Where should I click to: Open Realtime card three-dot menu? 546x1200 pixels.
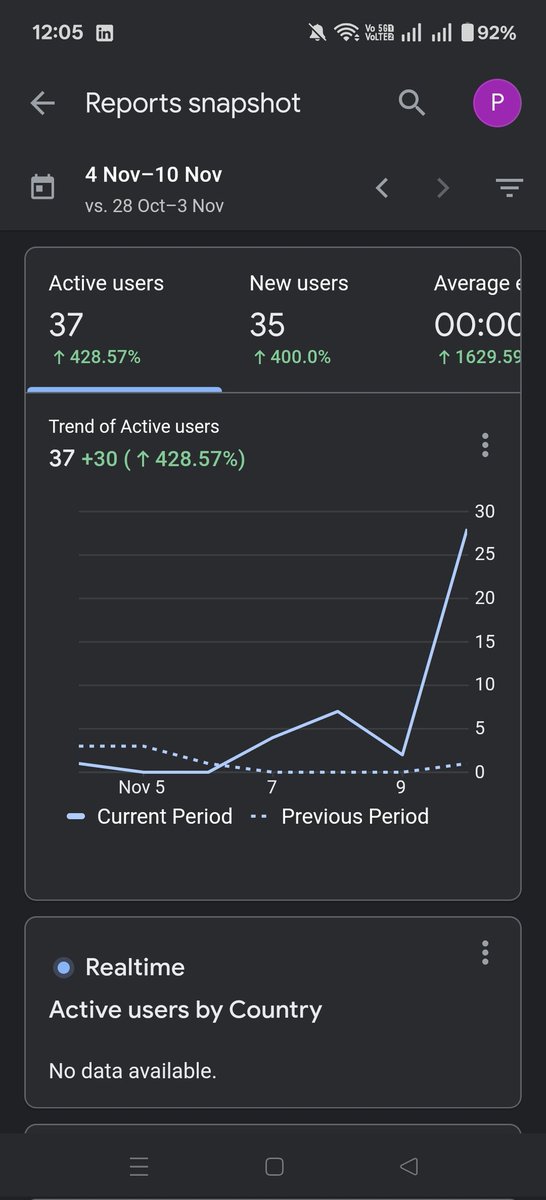(485, 953)
